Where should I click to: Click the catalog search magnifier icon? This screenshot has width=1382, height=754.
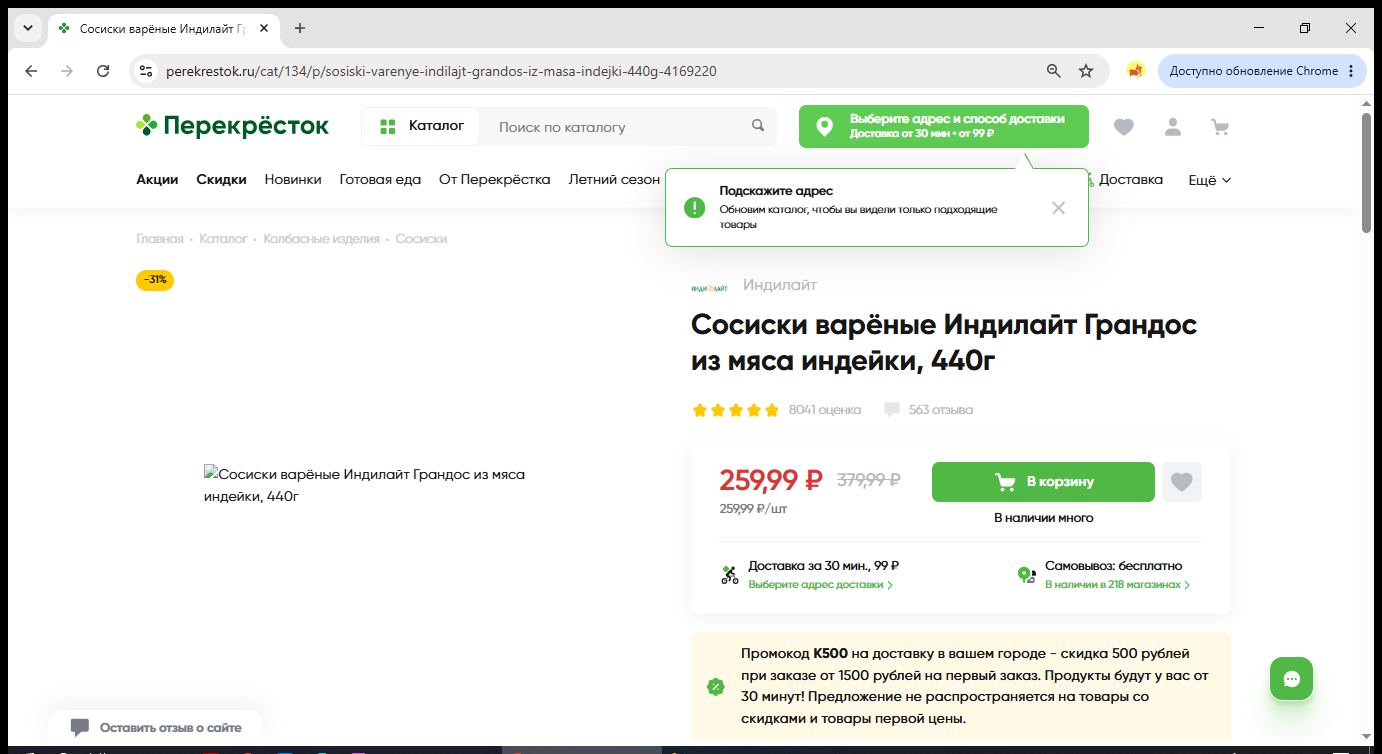click(758, 126)
